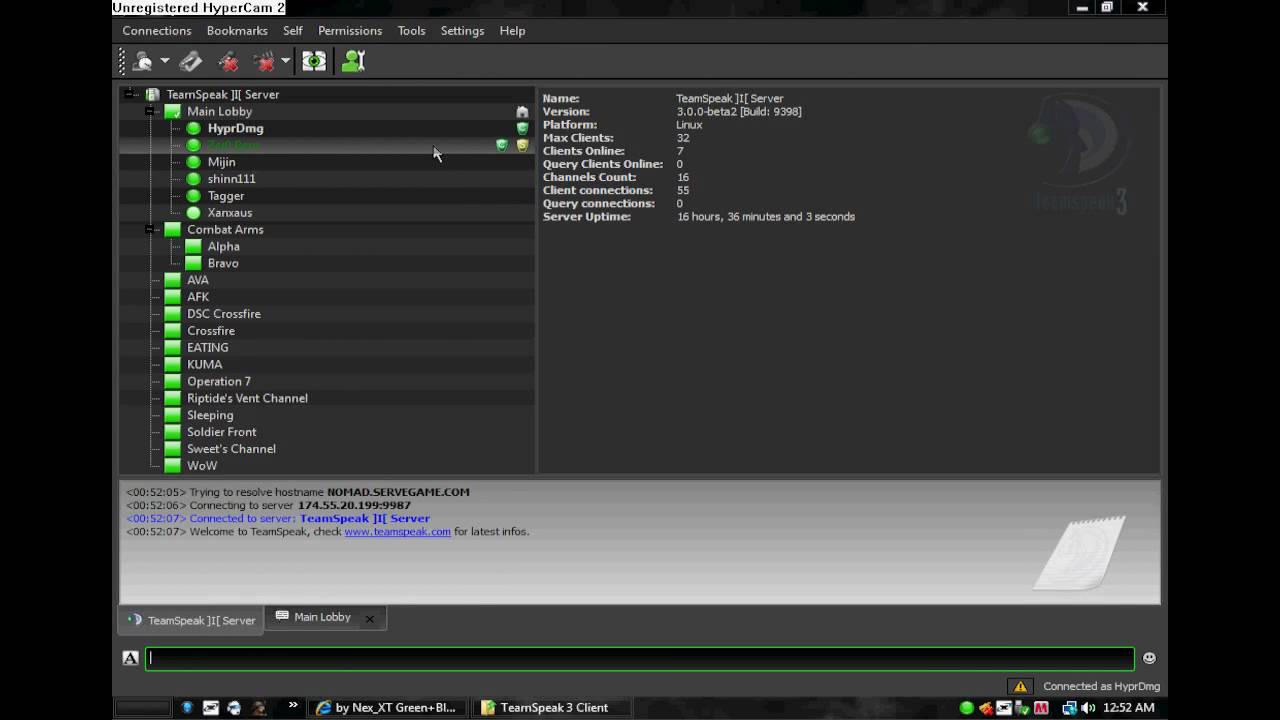
Task: Click the green circle next to Xanxaus
Action: pyautogui.click(x=194, y=213)
